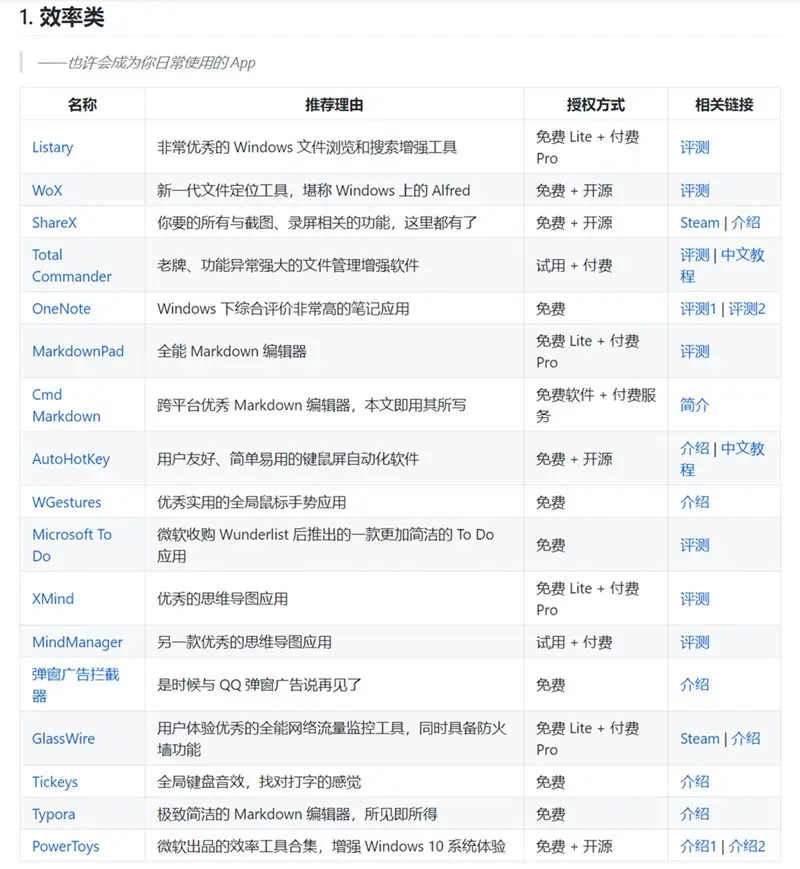Click the 推荐理由 column header
This screenshot has width=800, height=869.
pos(334,105)
